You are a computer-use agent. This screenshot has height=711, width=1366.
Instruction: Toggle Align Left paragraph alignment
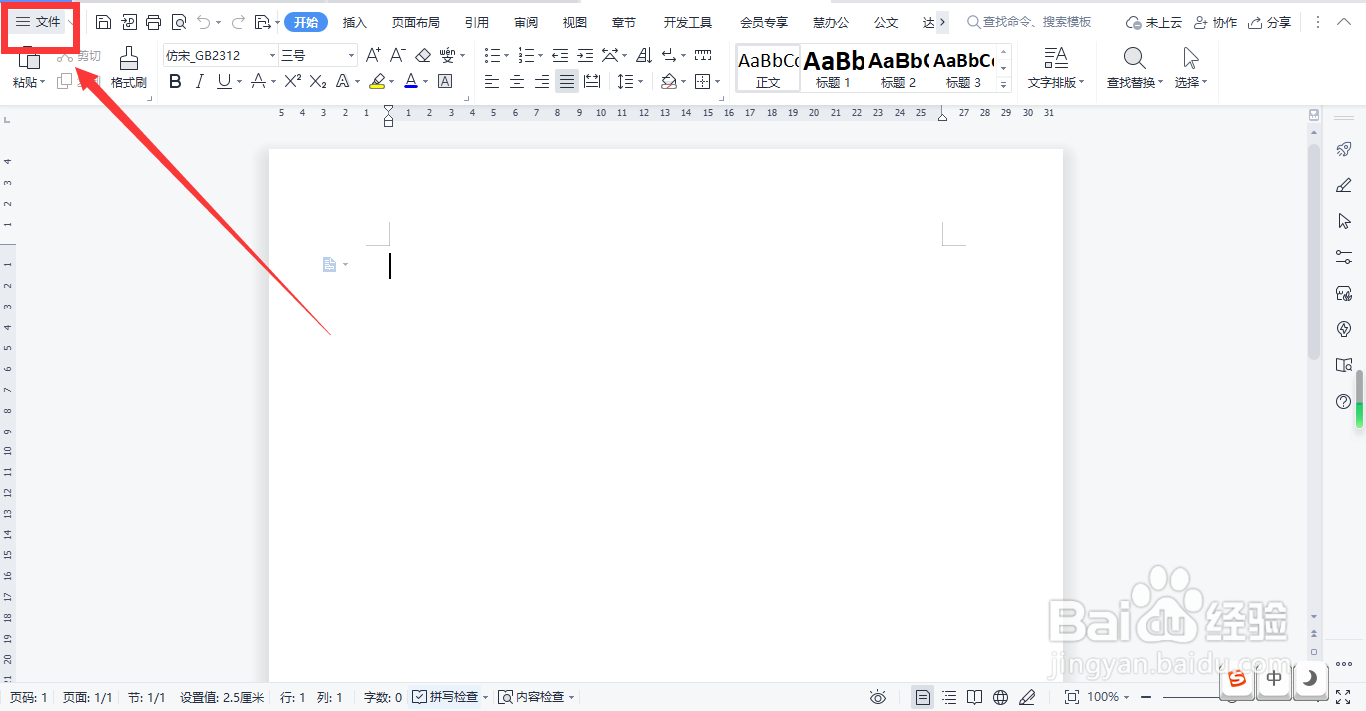click(492, 81)
